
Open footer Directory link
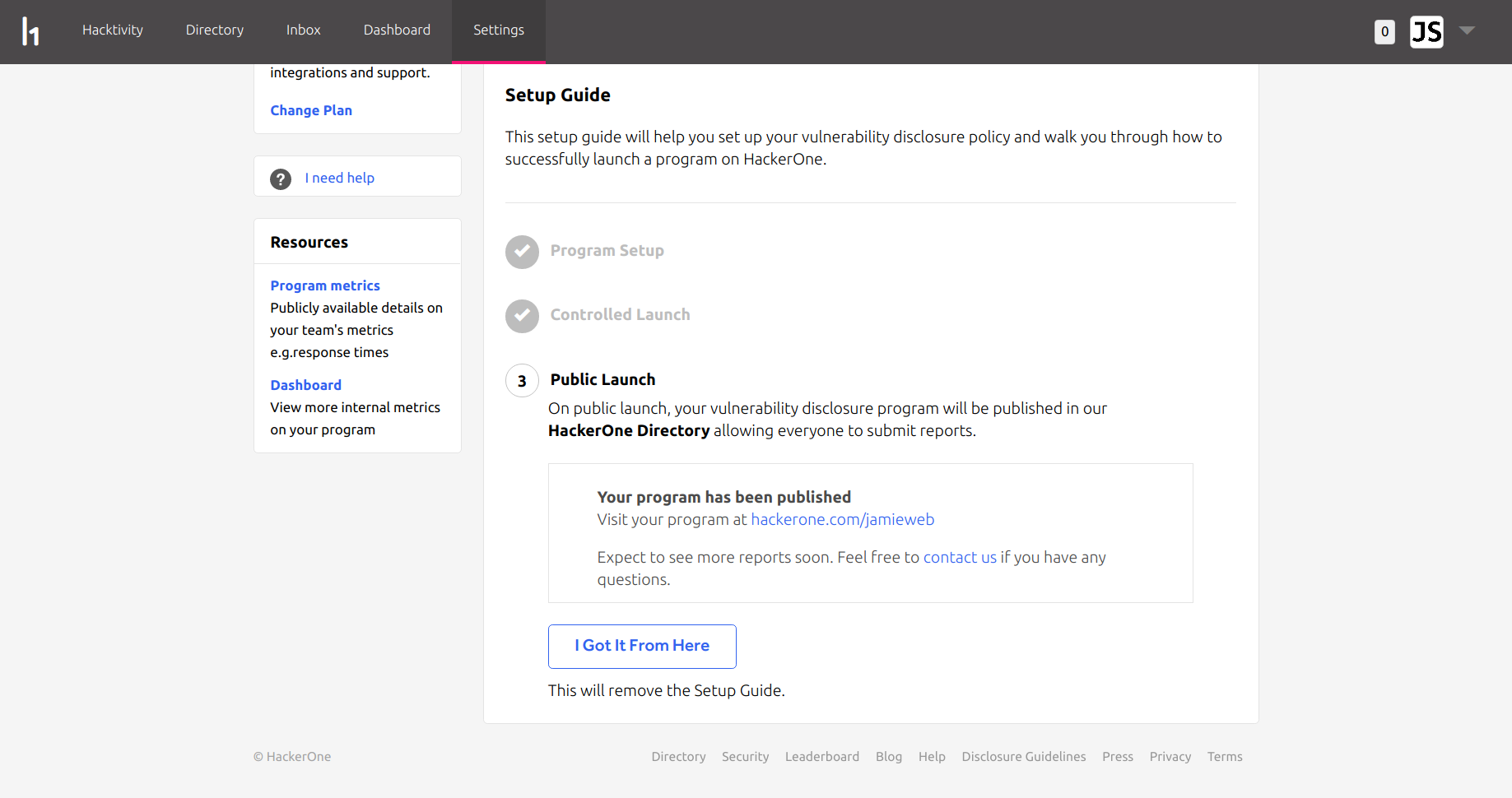pyautogui.click(x=678, y=757)
